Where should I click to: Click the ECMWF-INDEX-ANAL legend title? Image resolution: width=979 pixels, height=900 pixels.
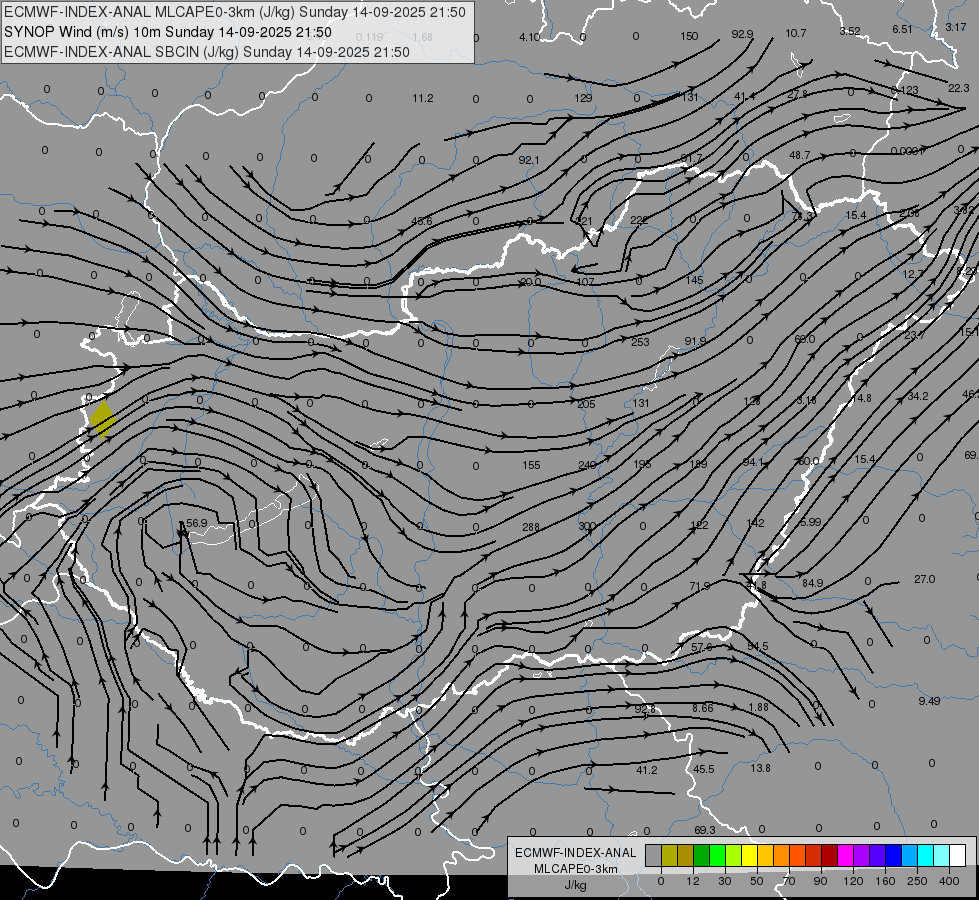coord(575,853)
